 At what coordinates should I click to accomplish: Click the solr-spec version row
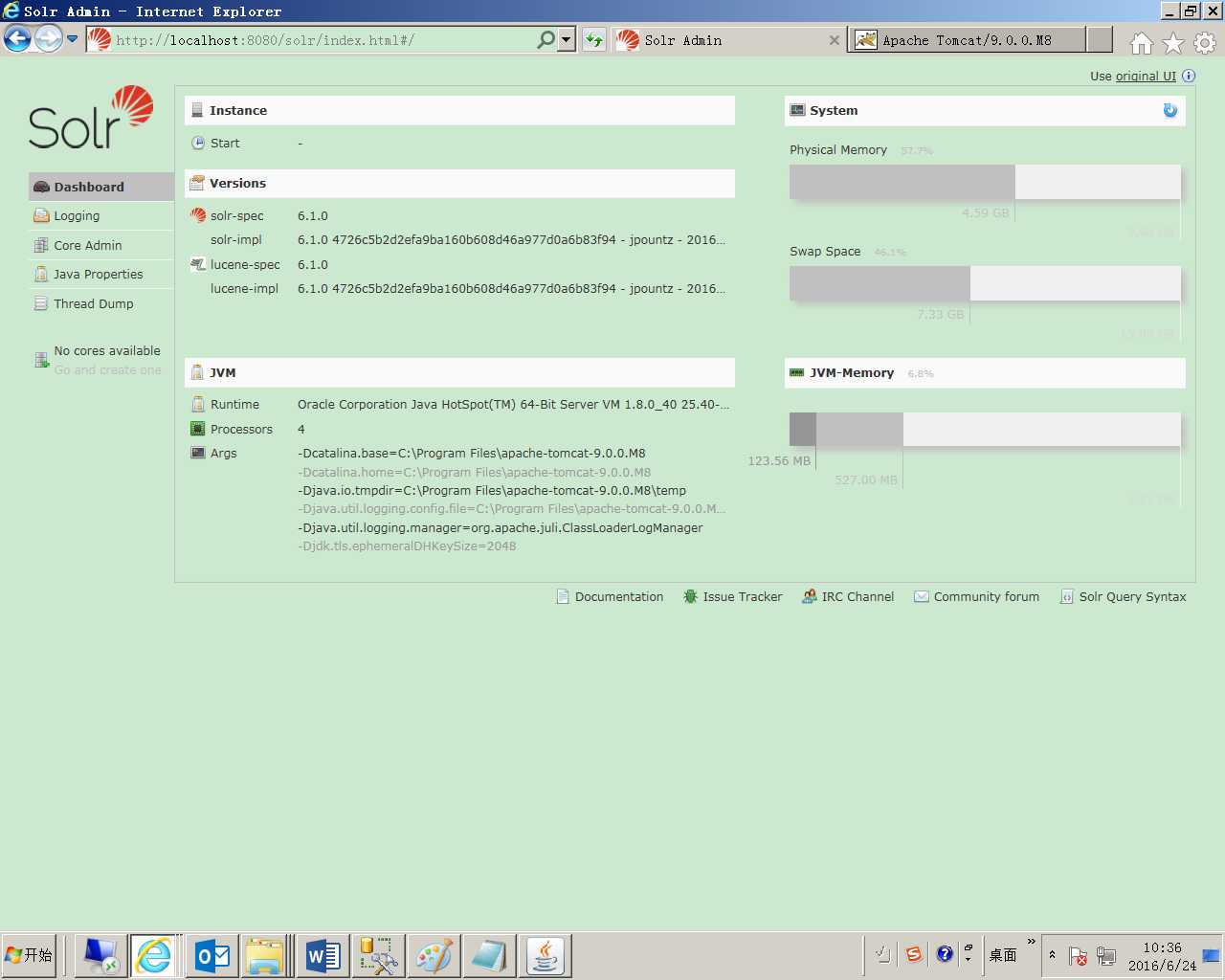coord(459,216)
